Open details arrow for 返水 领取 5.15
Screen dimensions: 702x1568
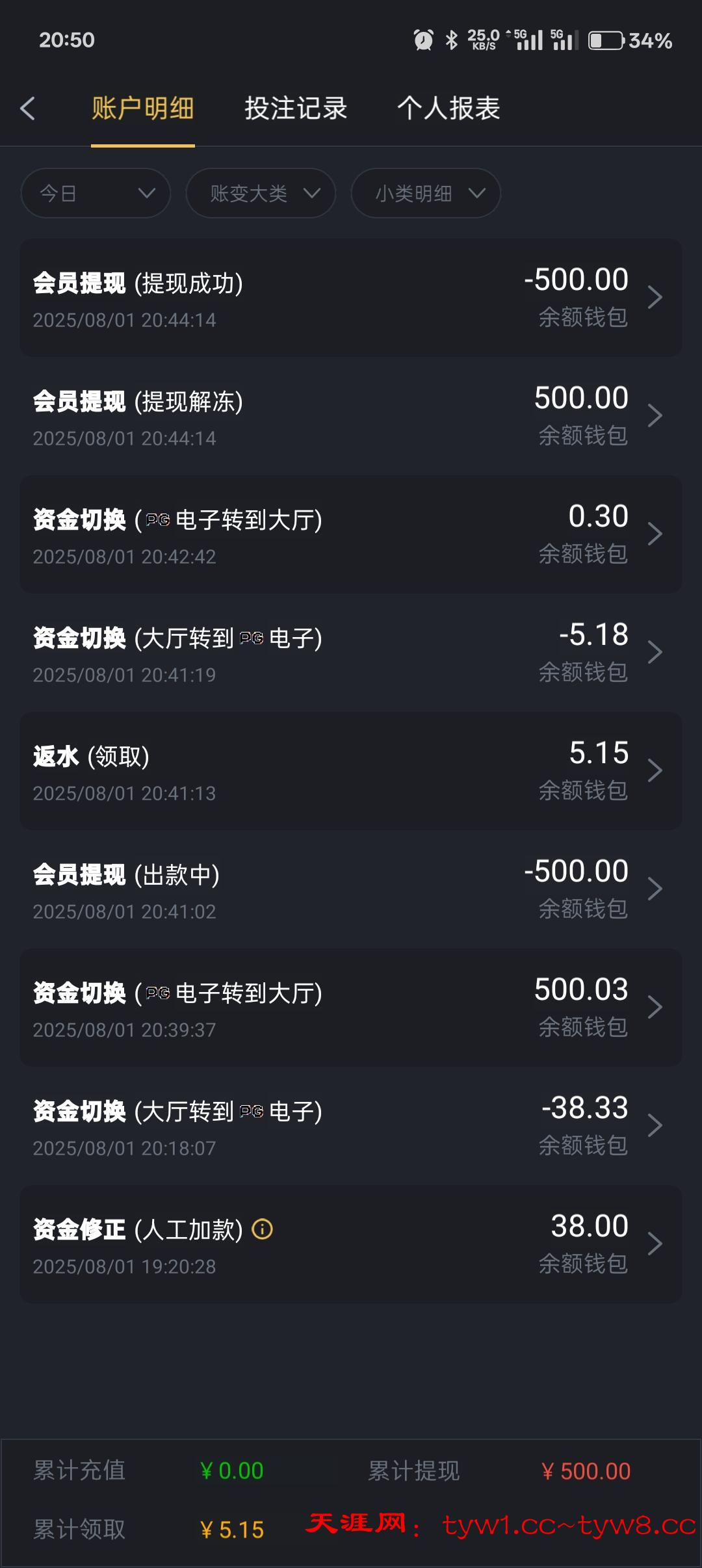coord(655,771)
